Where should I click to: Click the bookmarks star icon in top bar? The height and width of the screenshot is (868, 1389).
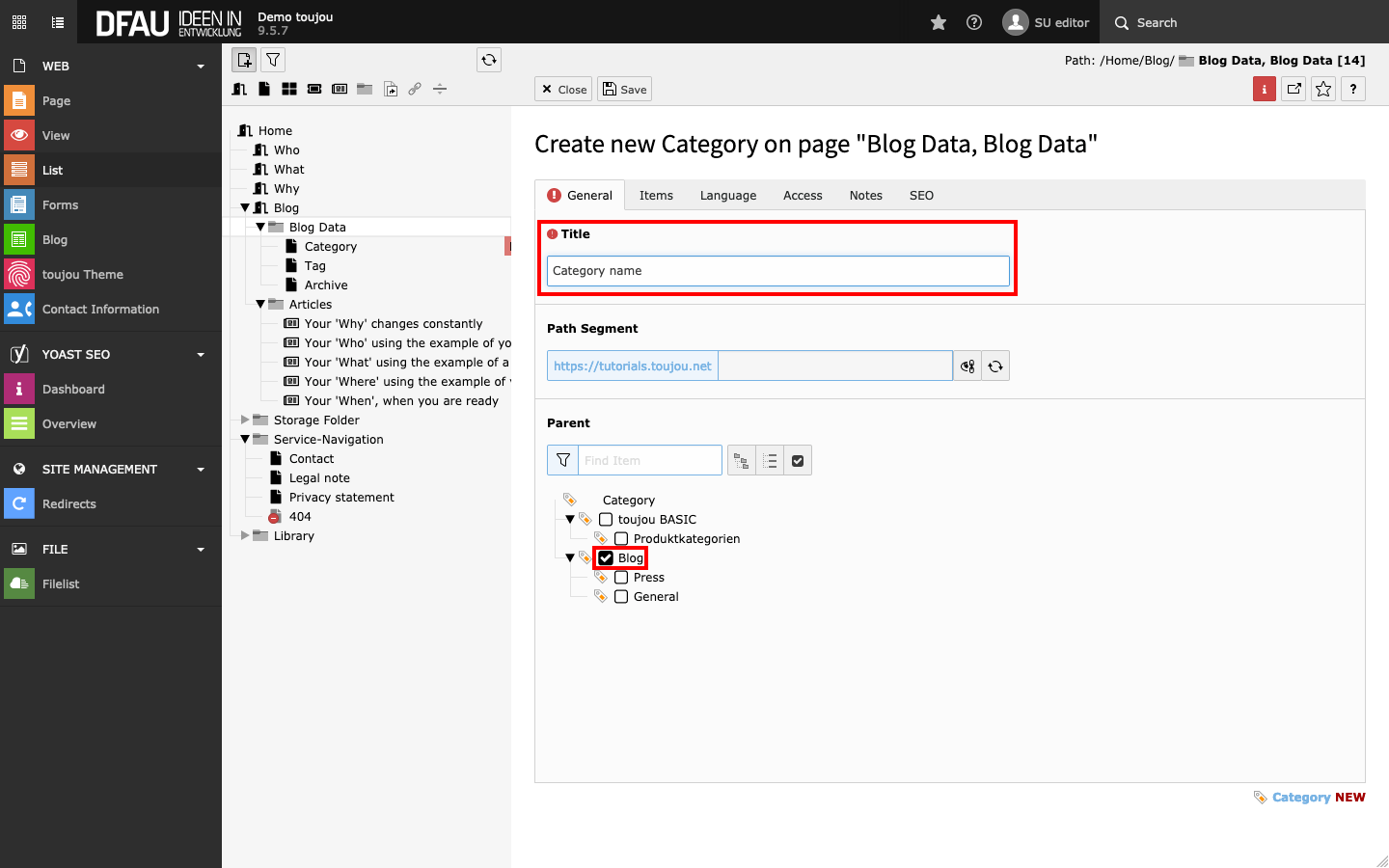point(938,22)
